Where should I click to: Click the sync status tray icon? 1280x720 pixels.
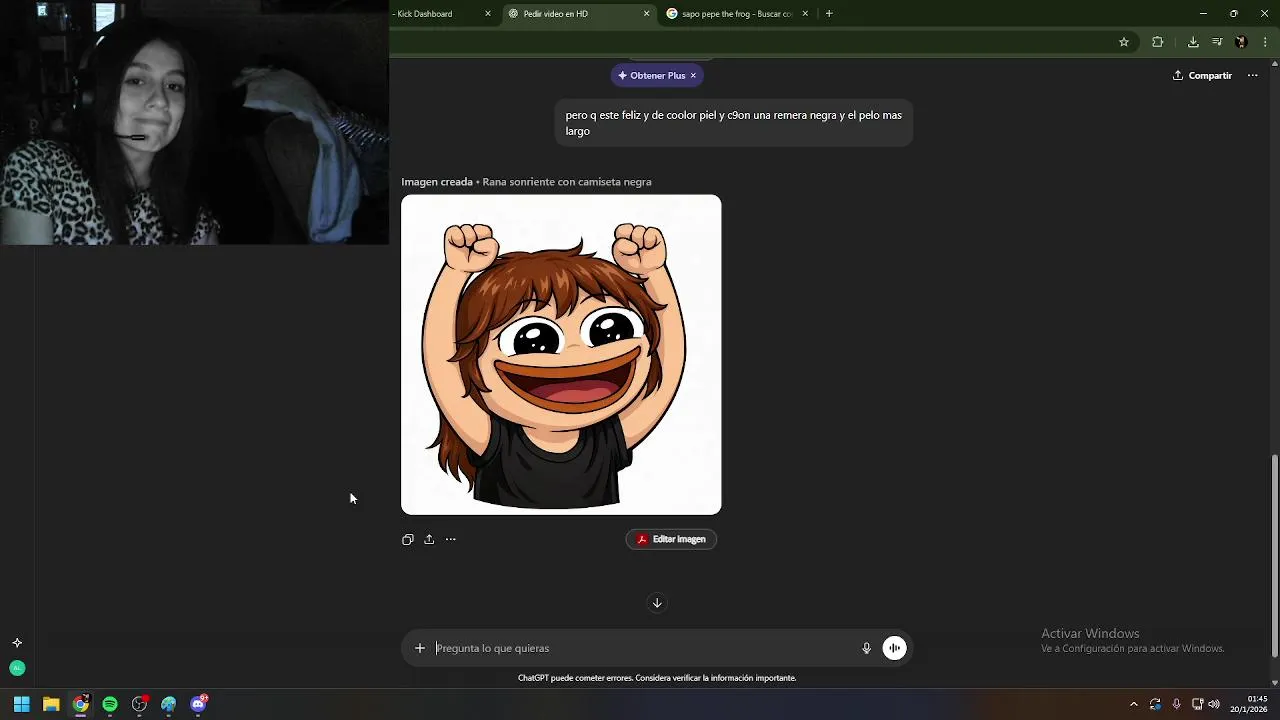tap(1155, 704)
